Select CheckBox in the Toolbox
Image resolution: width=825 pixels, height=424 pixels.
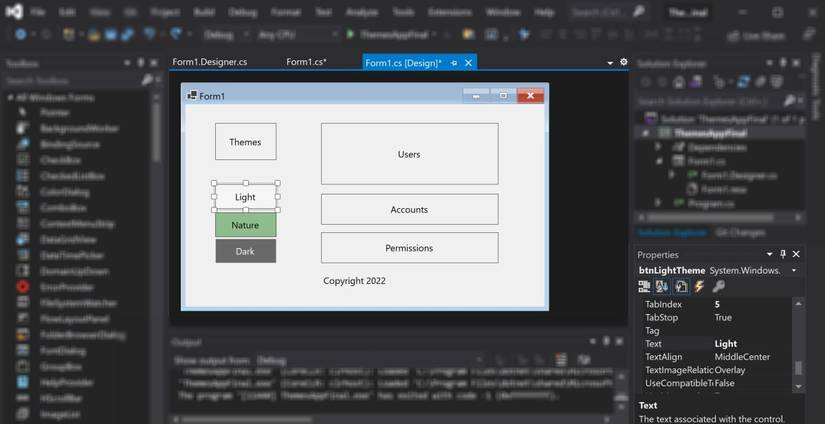click(60, 160)
